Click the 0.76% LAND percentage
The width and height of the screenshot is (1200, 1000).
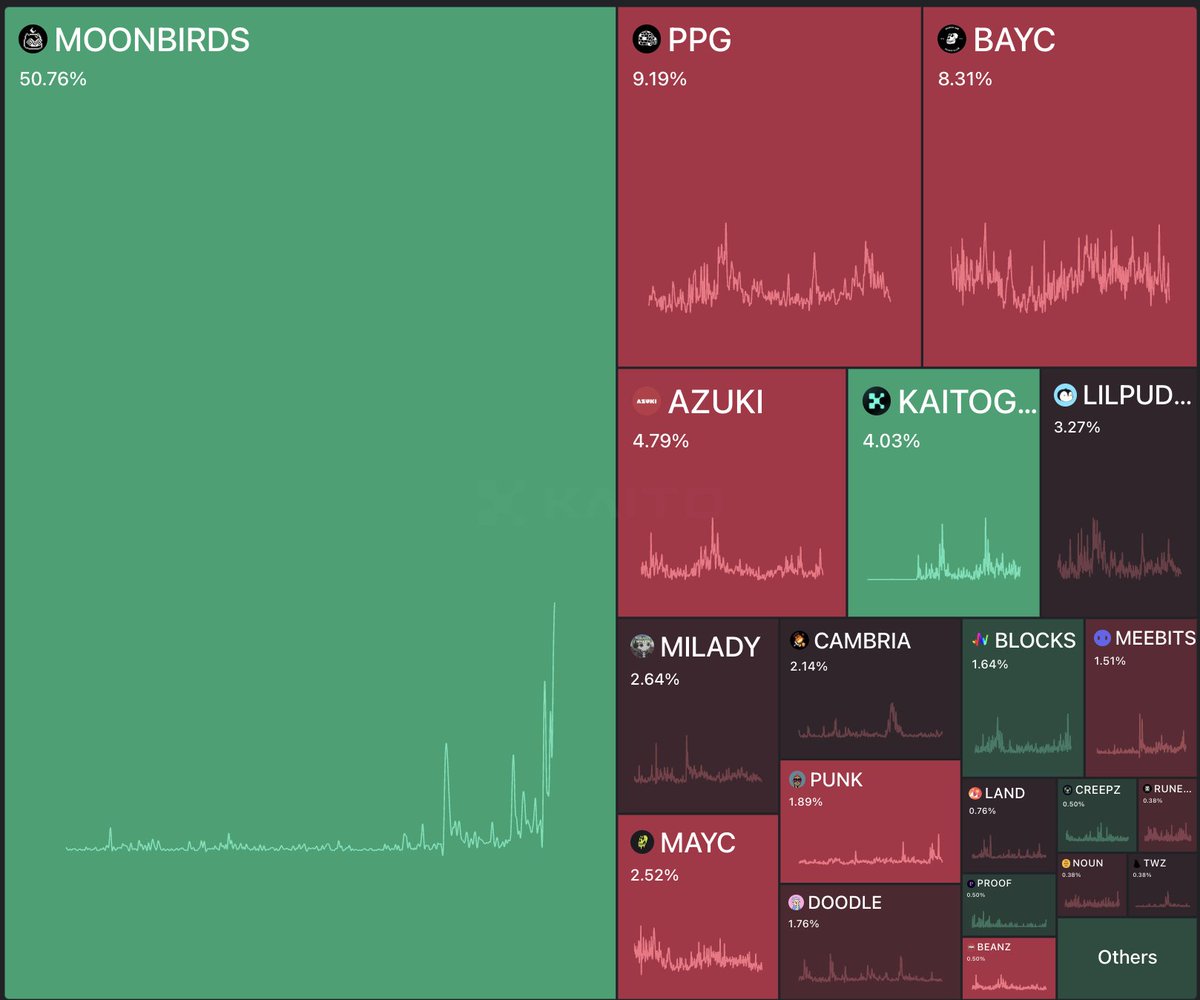982,811
